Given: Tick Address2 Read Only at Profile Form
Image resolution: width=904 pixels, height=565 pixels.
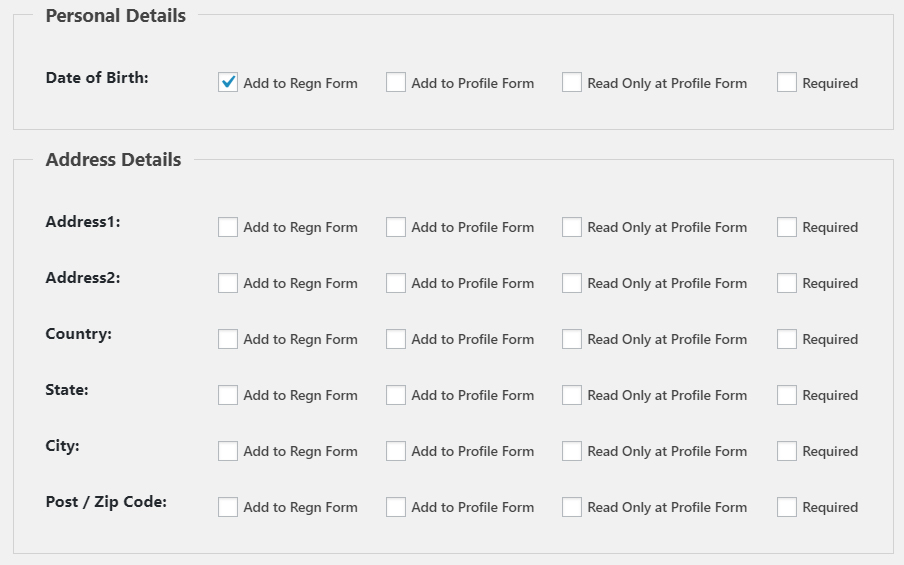Looking at the screenshot, I should (x=571, y=283).
